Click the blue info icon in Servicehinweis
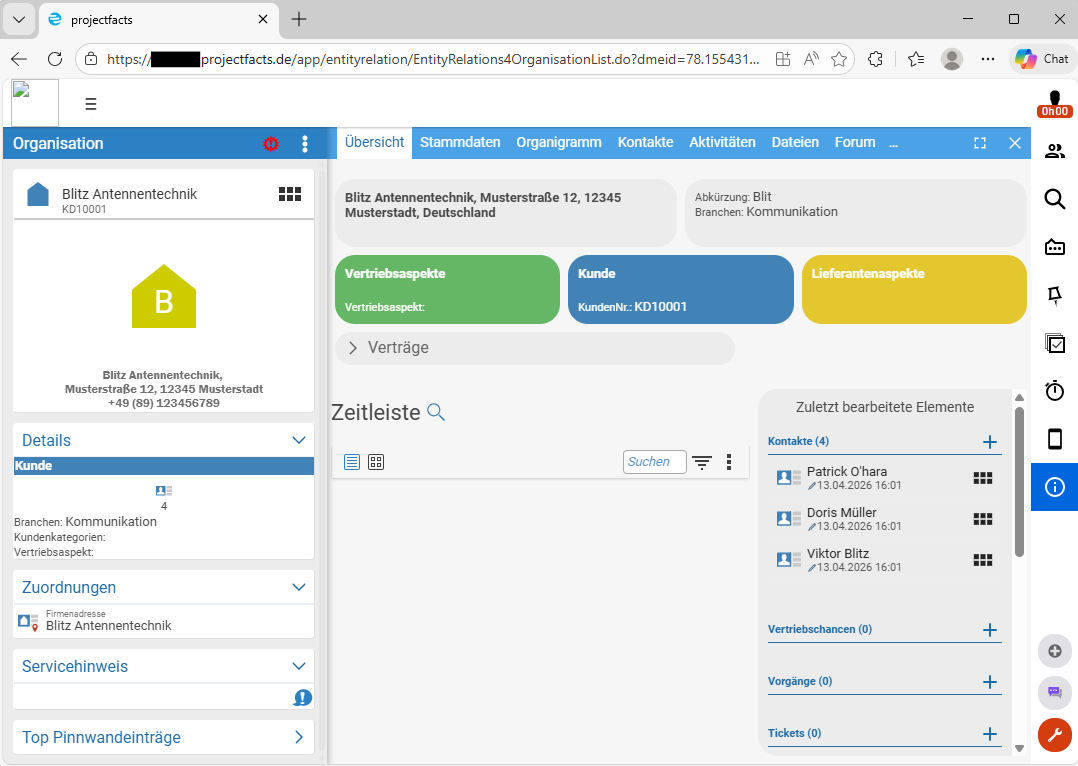1078x766 pixels. 303,698
